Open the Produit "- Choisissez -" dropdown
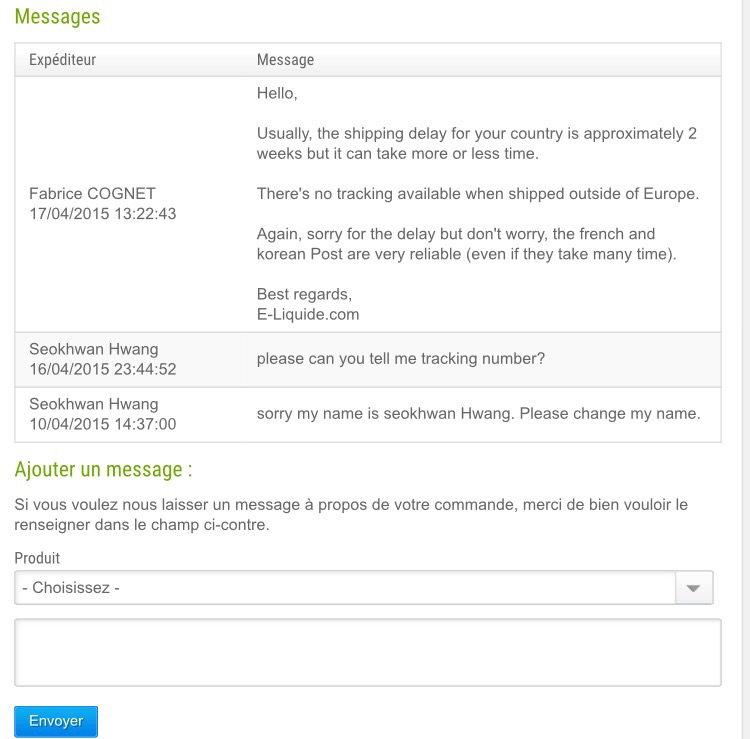The height and width of the screenshot is (739, 750). click(346, 588)
